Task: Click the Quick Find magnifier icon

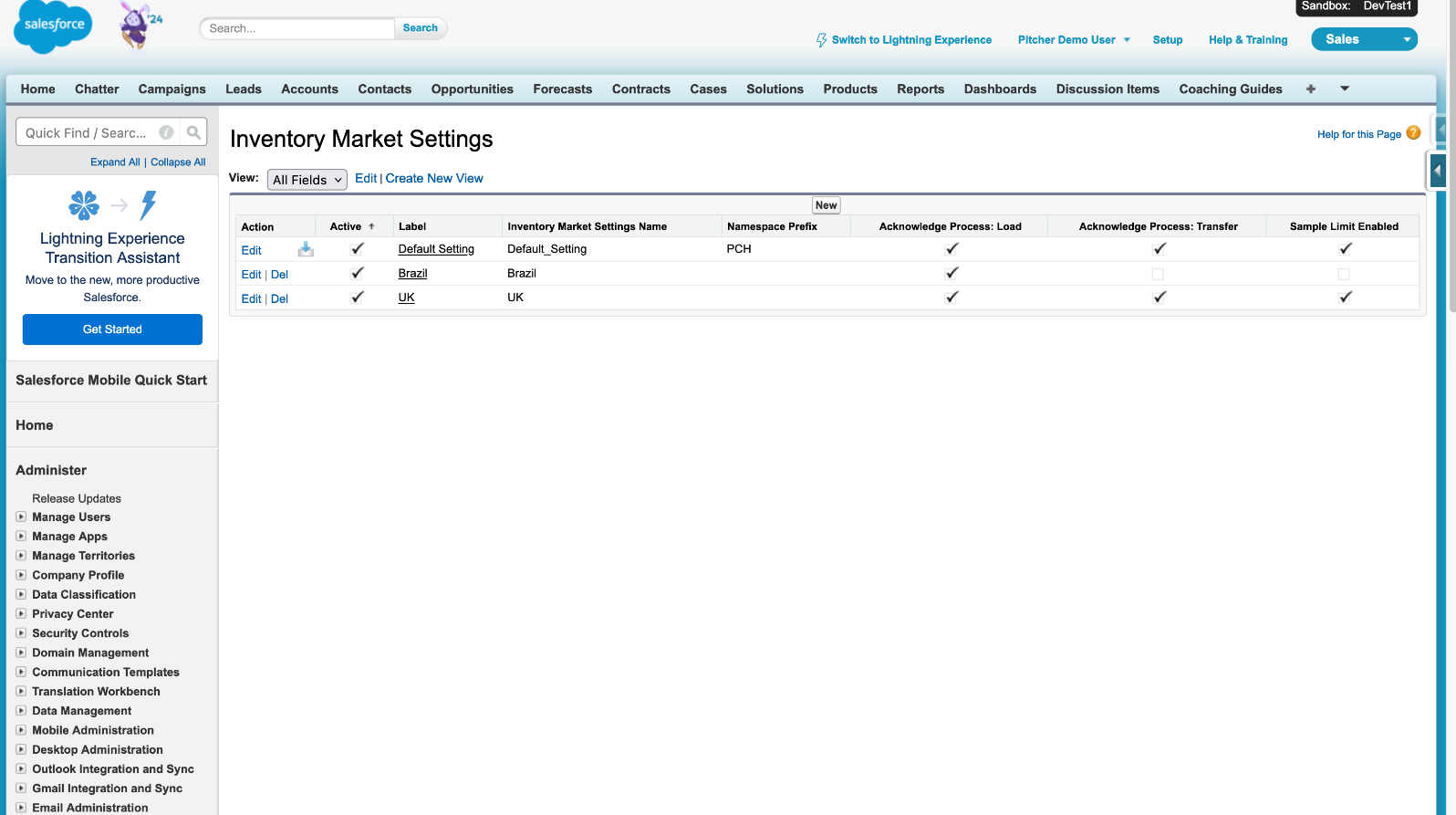Action: coord(193,132)
